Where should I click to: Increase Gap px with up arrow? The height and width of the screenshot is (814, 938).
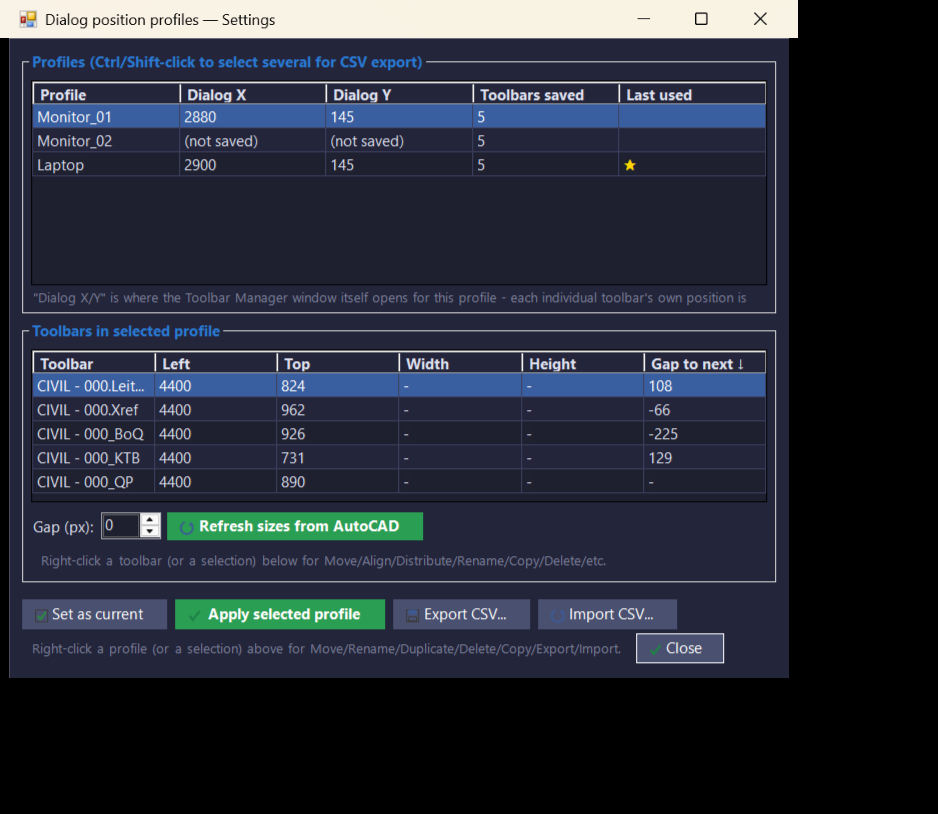[150, 520]
